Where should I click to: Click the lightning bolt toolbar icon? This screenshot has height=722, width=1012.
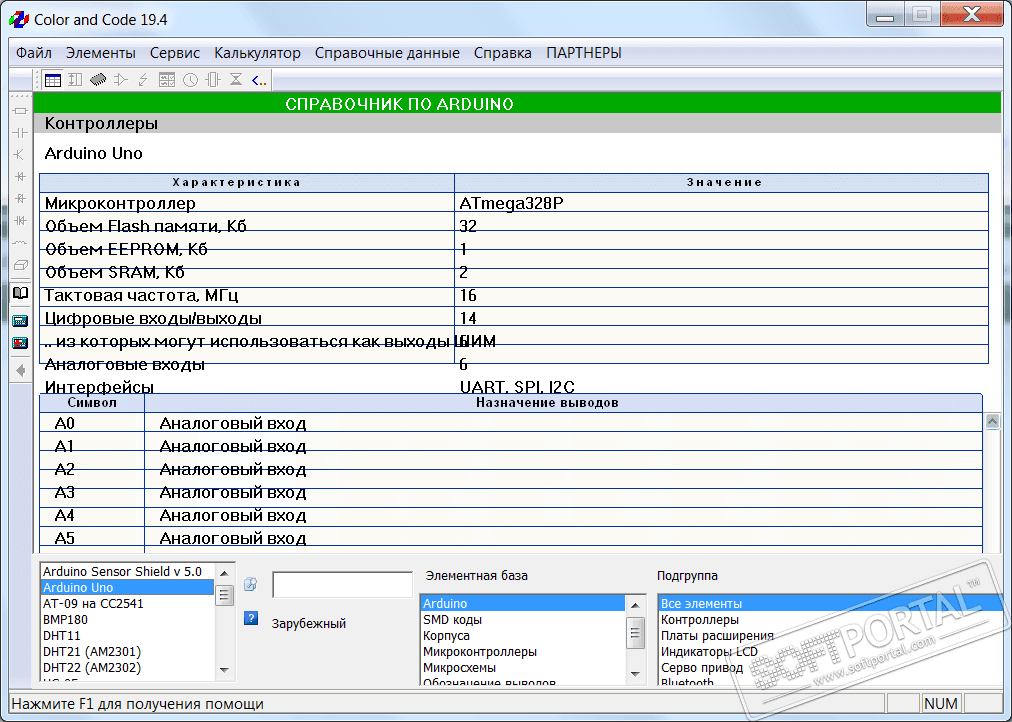pos(143,80)
